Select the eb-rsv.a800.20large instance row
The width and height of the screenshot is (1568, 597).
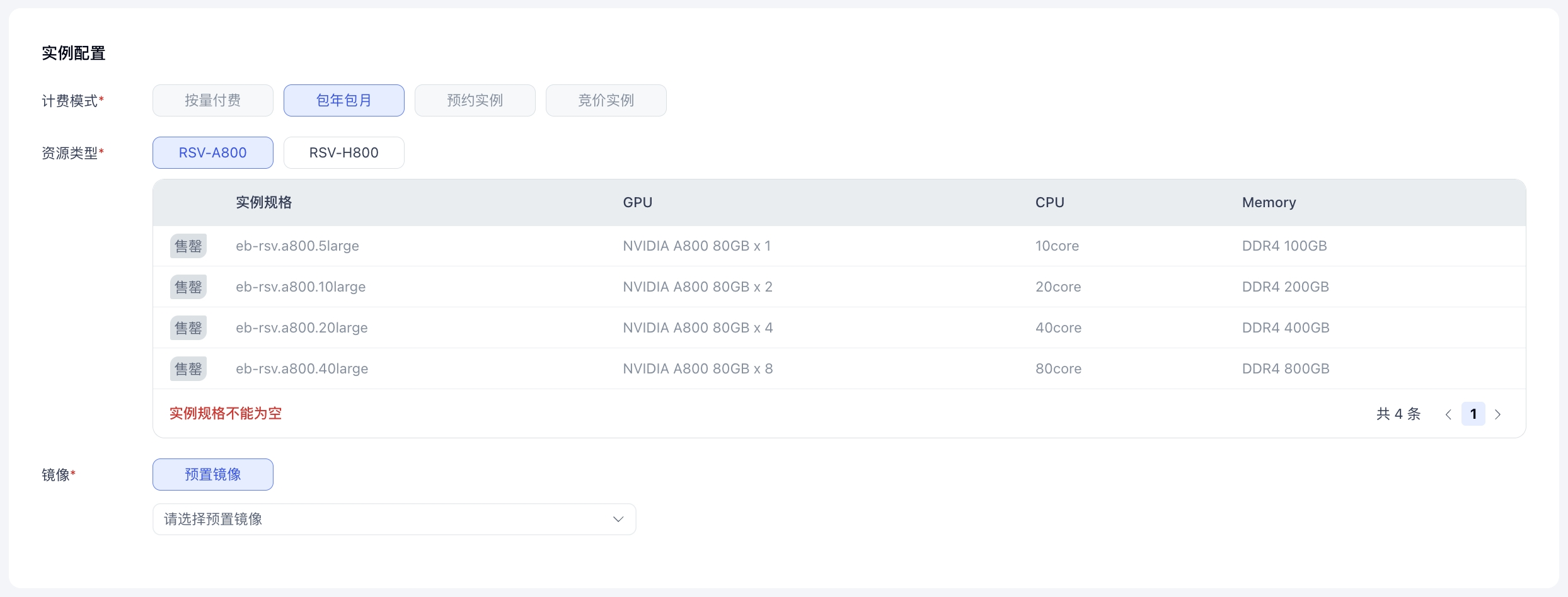(301, 328)
